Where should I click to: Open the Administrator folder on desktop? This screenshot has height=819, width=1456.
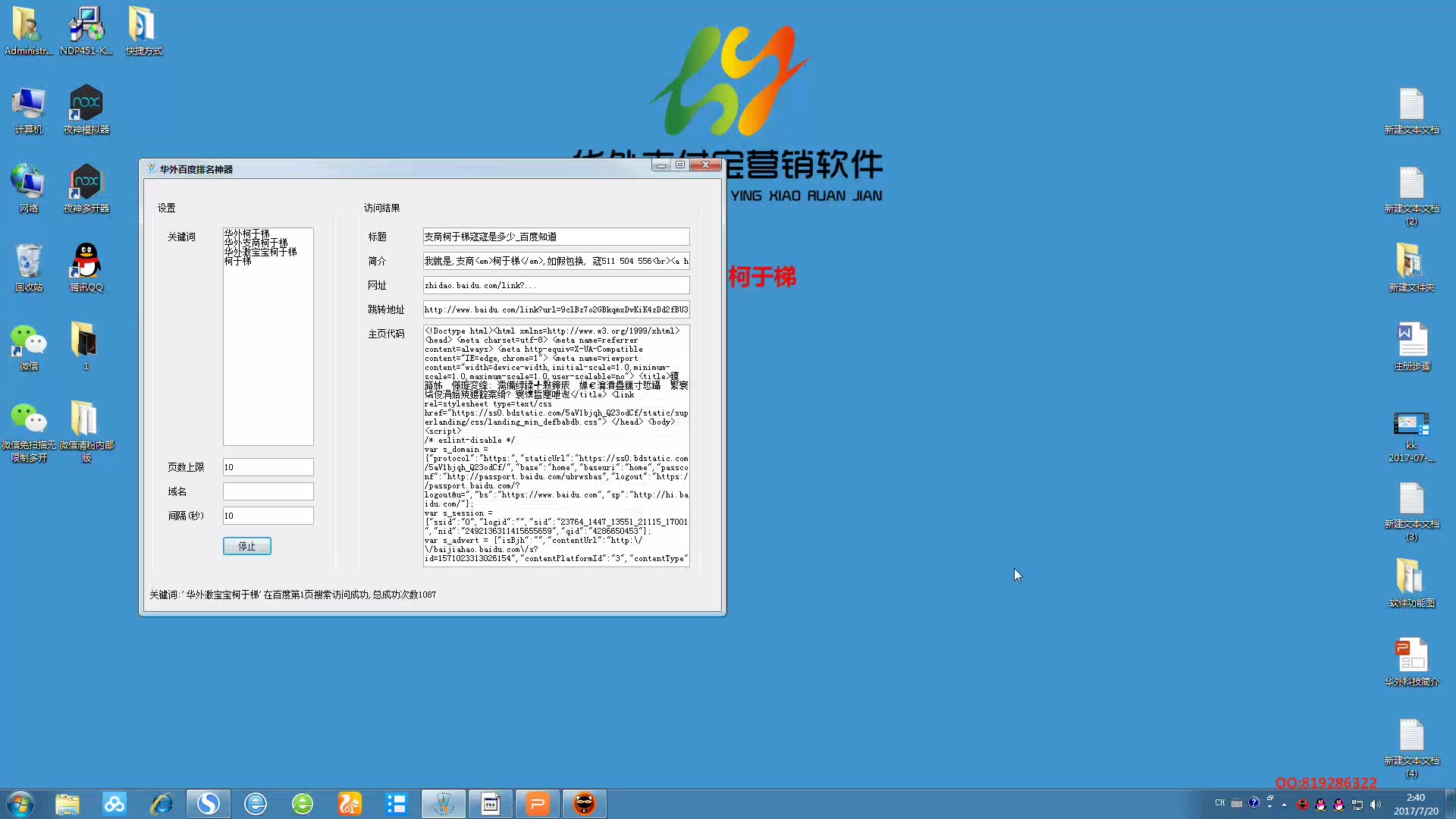coord(28,30)
